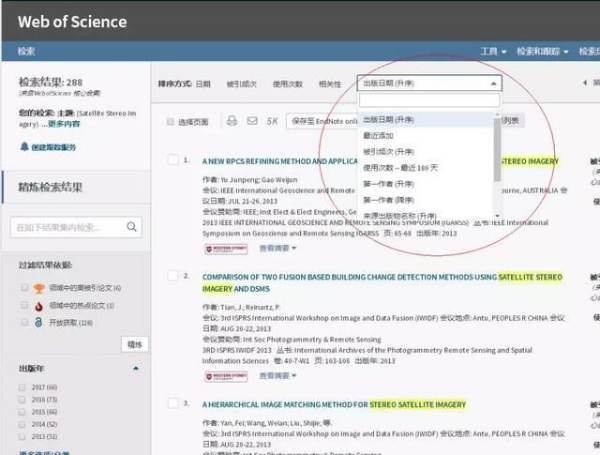This screenshot has height=455, width=600.
Task: Click the 精炼 refine button
Action: [135, 344]
